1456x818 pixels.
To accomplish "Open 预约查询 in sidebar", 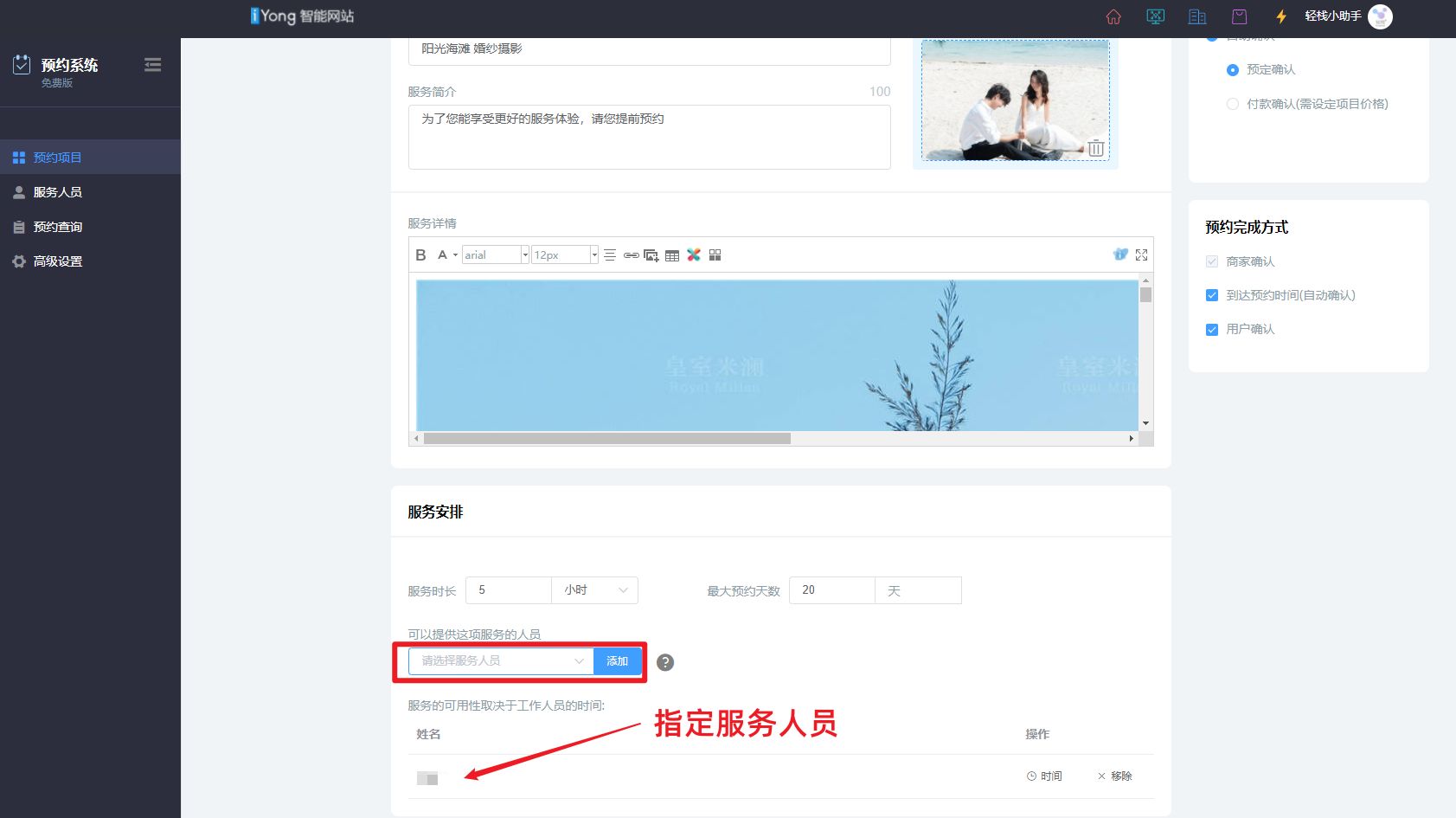I will tap(90, 227).
